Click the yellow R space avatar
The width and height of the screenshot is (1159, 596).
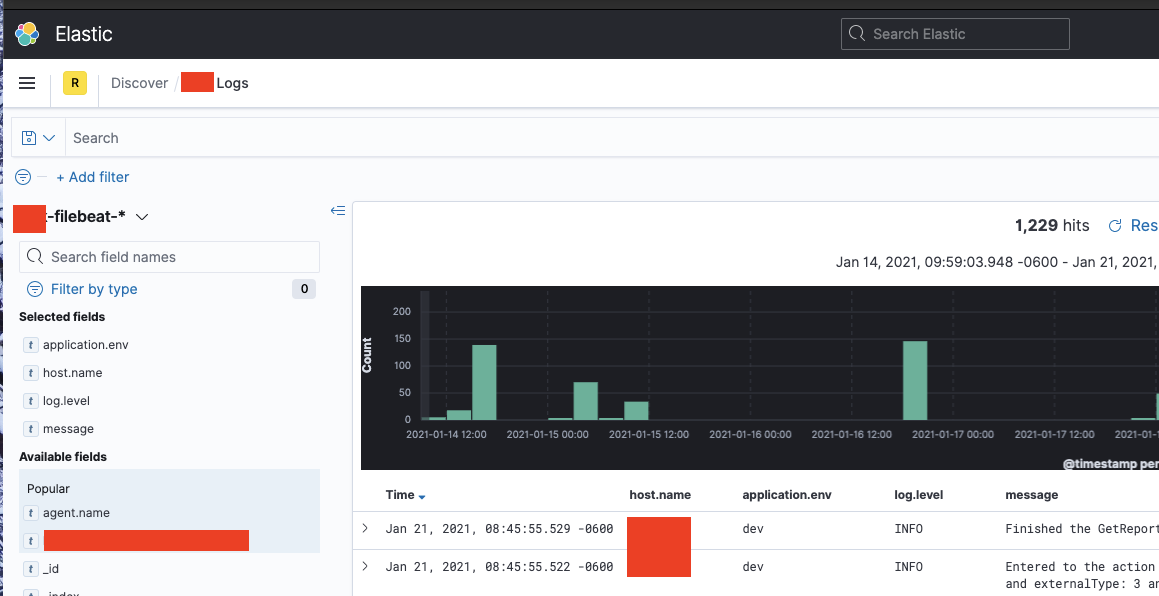(74, 83)
